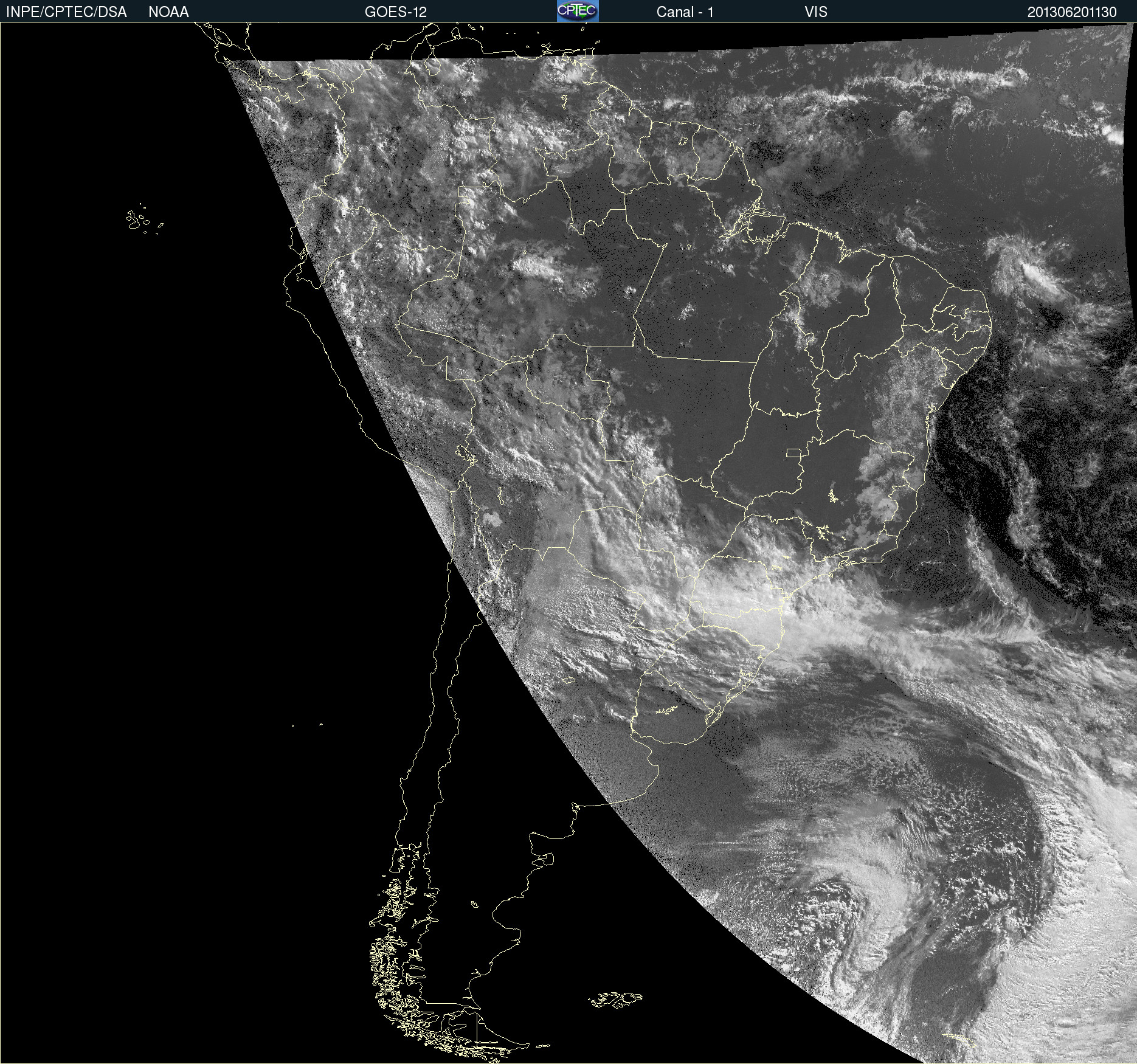Click the CPTEC logo in the header
The height and width of the screenshot is (1064, 1137).
point(578,11)
